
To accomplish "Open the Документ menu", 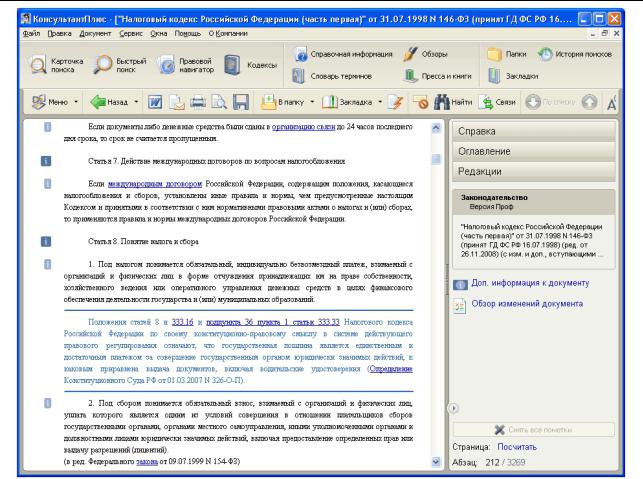I will pos(95,34).
